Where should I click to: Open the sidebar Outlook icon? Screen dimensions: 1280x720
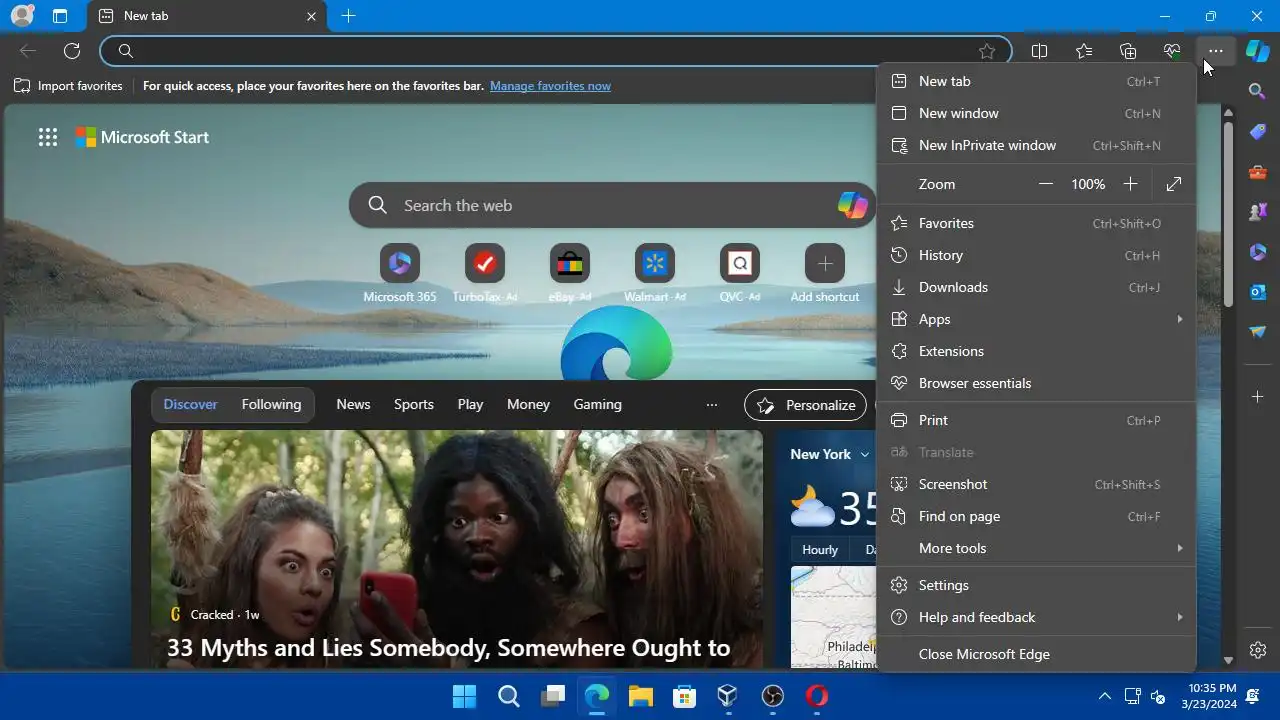click(1258, 292)
